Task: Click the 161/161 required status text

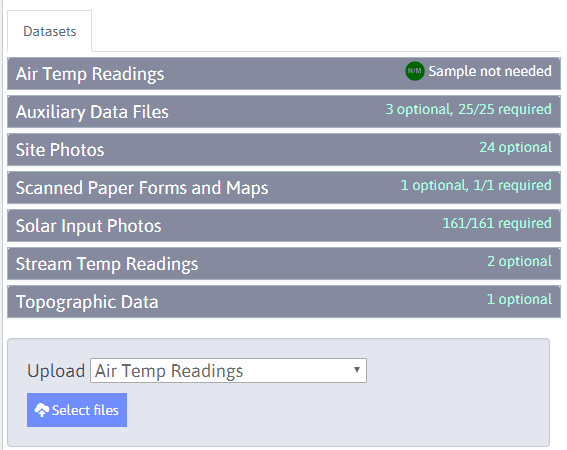Action: [x=497, y=223]
